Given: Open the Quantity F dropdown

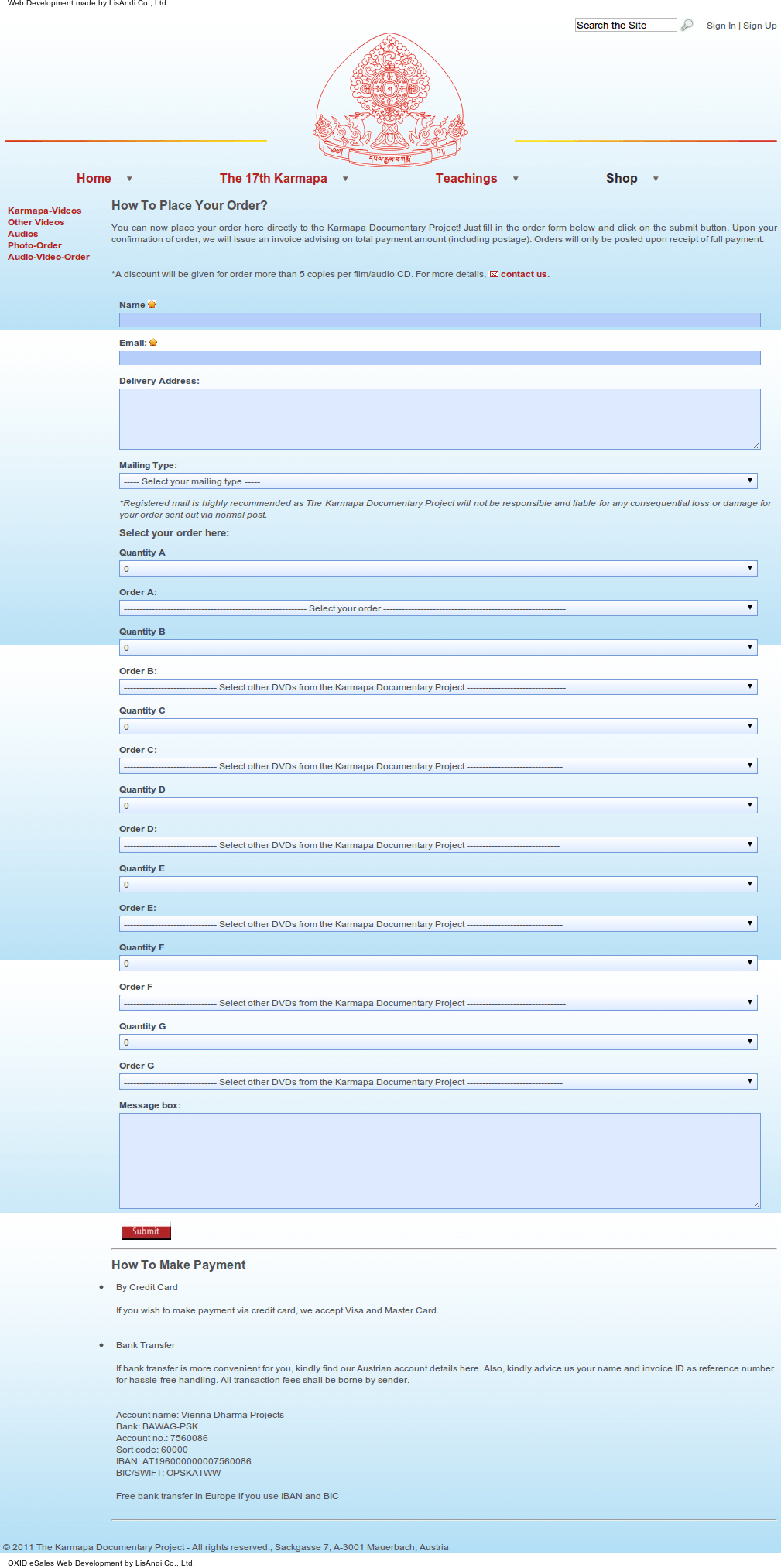Looking at the screenshot, I should (438, 964).
